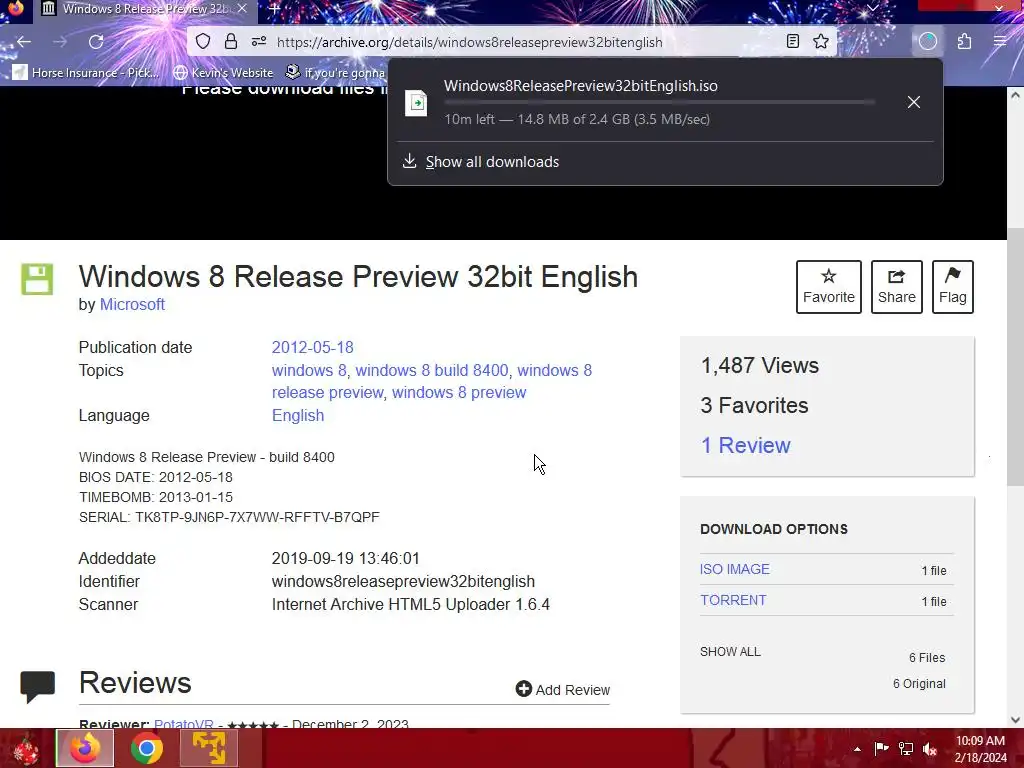This screenshot has width=1024, height=768.
Task: Click '3 Favorites' statistic
Action: coord(754,406)
